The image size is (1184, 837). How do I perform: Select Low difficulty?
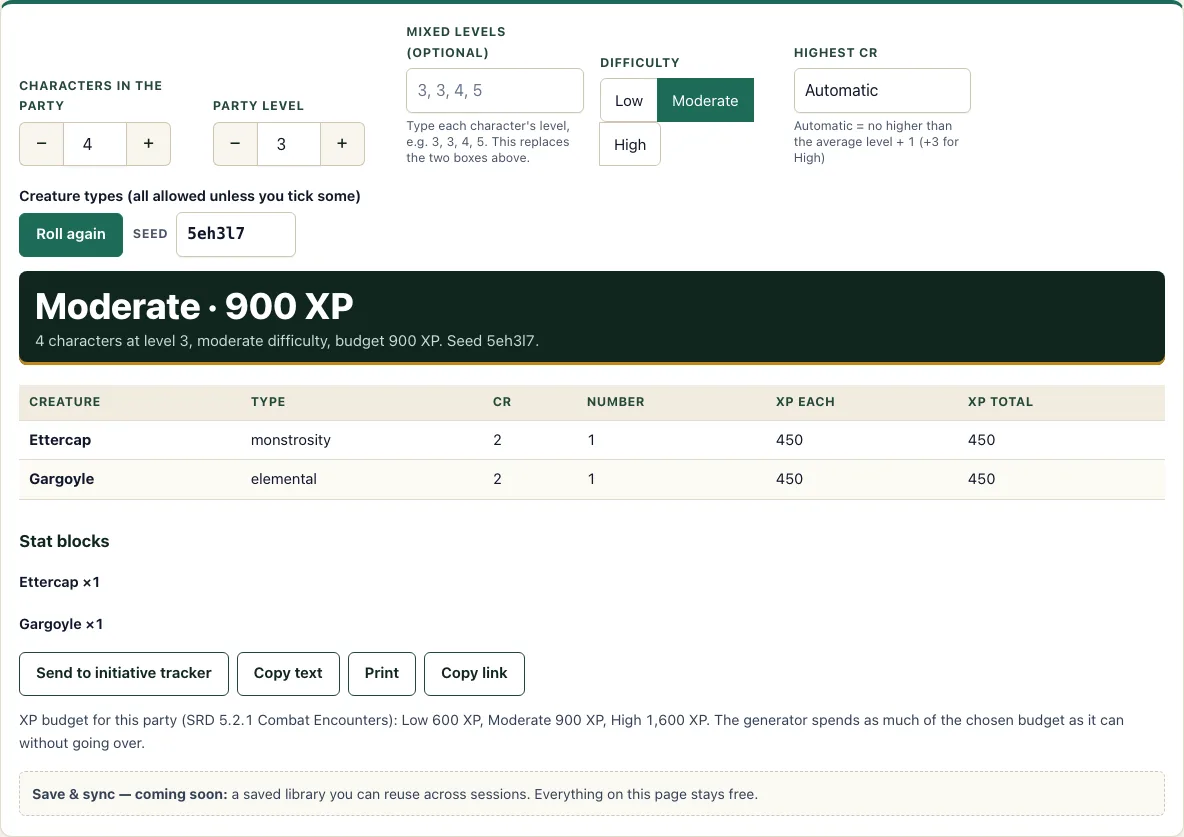click(629, 100)
